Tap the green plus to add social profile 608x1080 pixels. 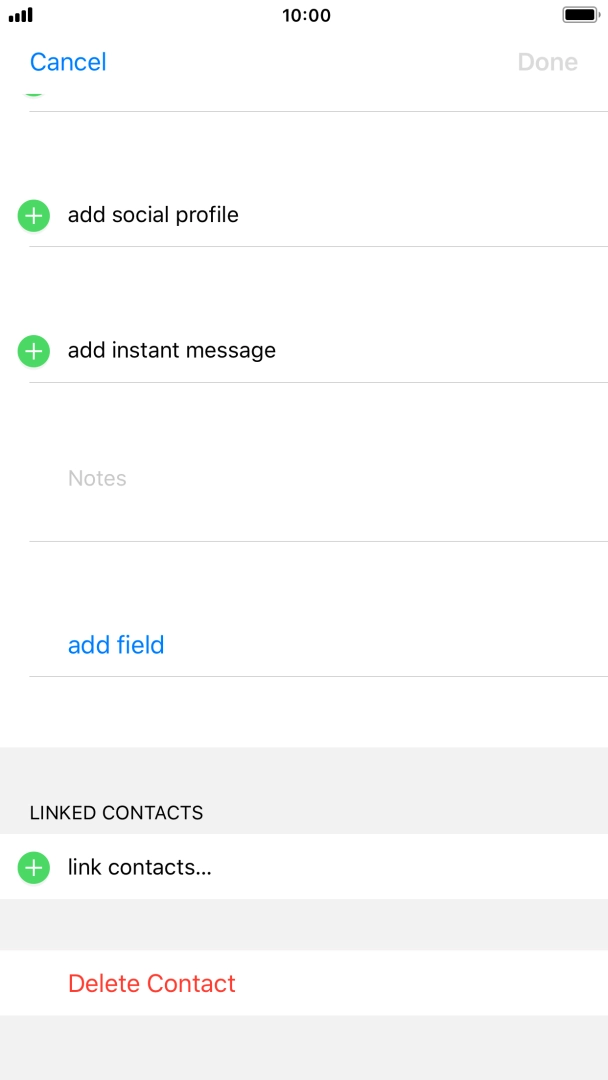tap(33, 215)
